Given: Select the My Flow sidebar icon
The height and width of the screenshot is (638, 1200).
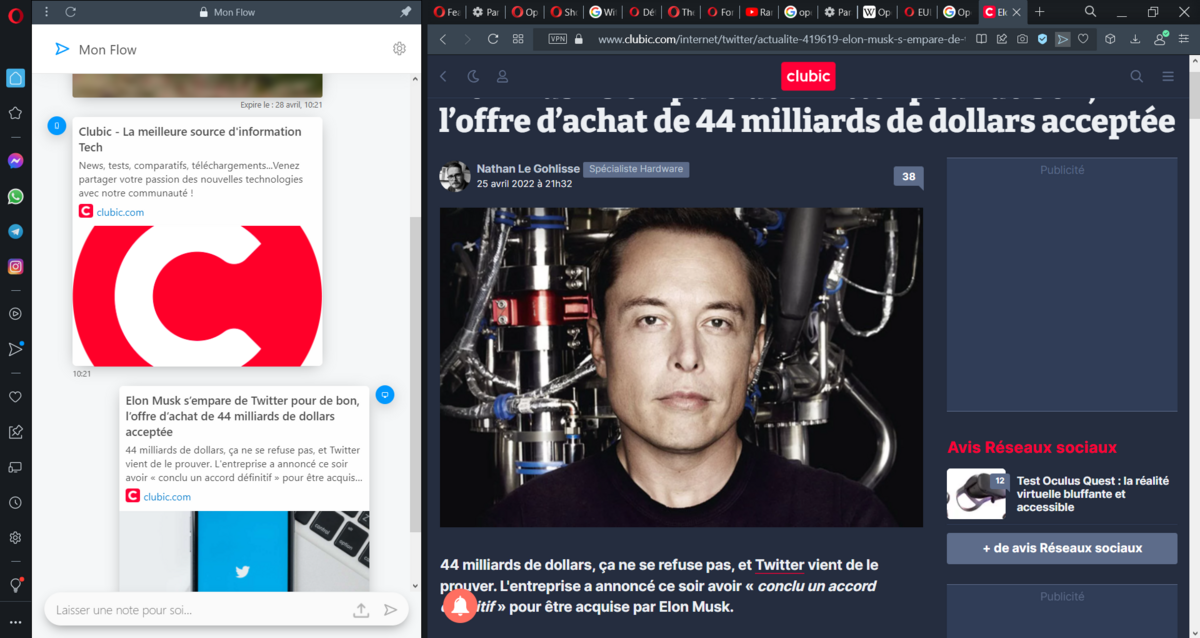Looking at the screenshot, I should point(15,349).
